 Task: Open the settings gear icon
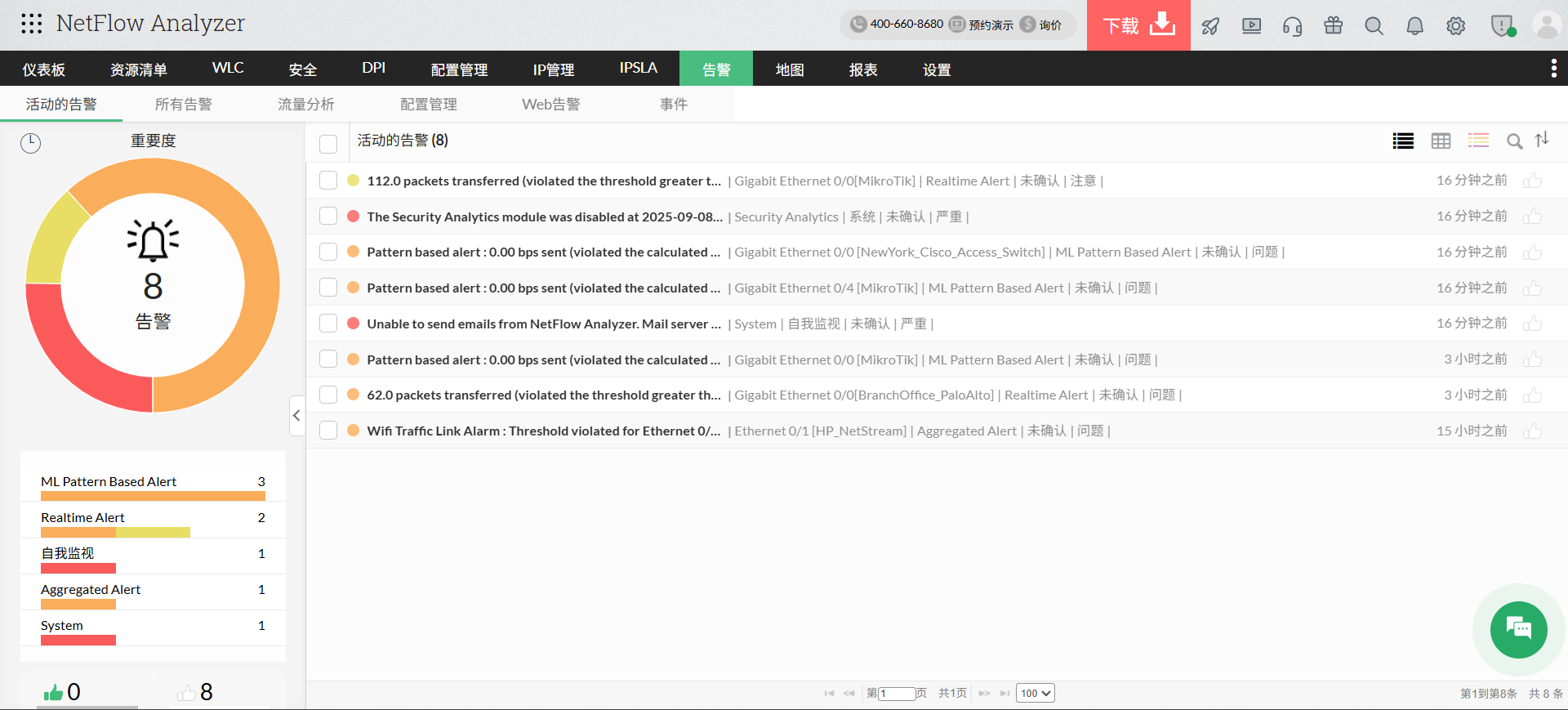[1455, 26]
